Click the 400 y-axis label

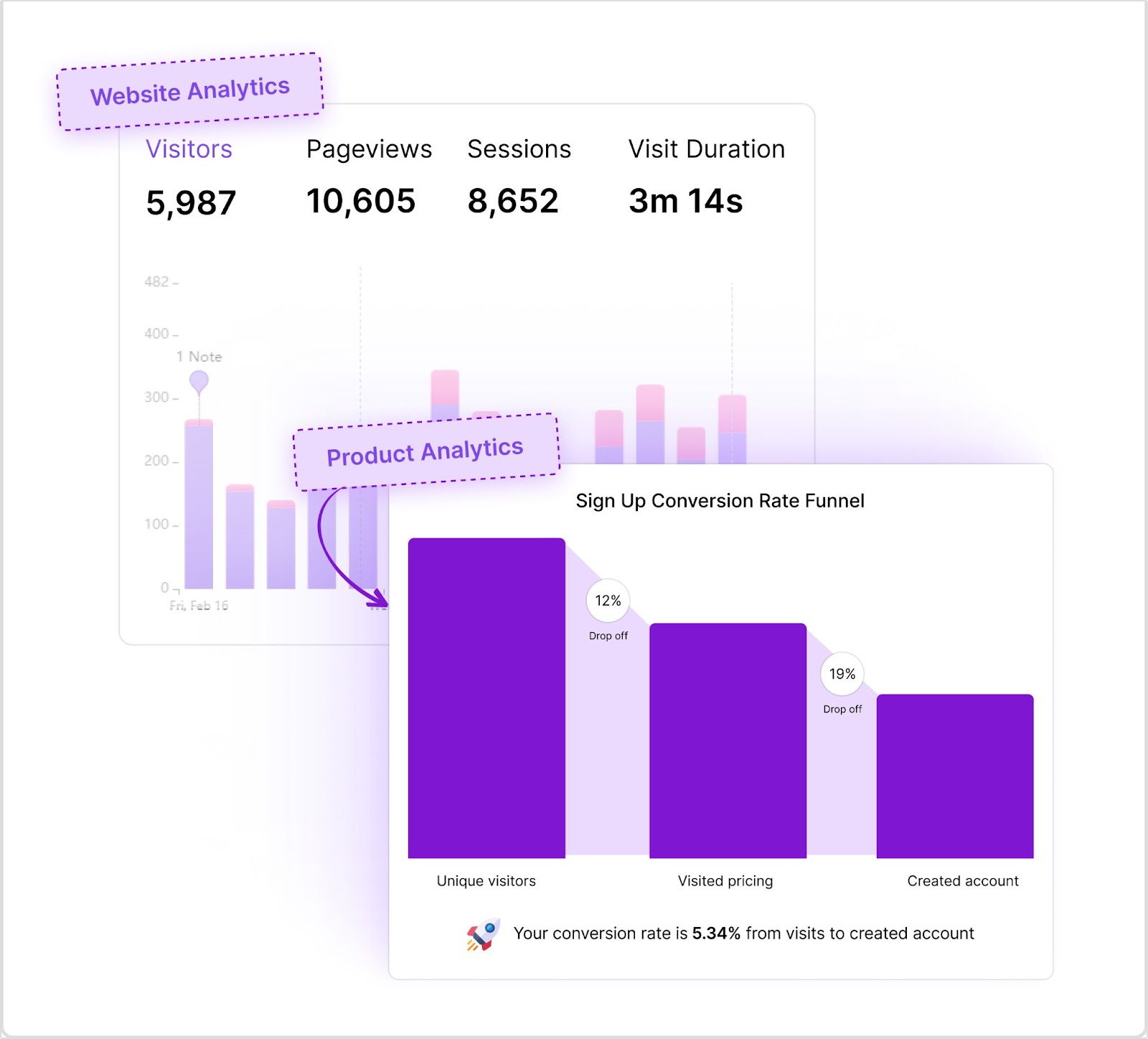[x=156, y=334]
